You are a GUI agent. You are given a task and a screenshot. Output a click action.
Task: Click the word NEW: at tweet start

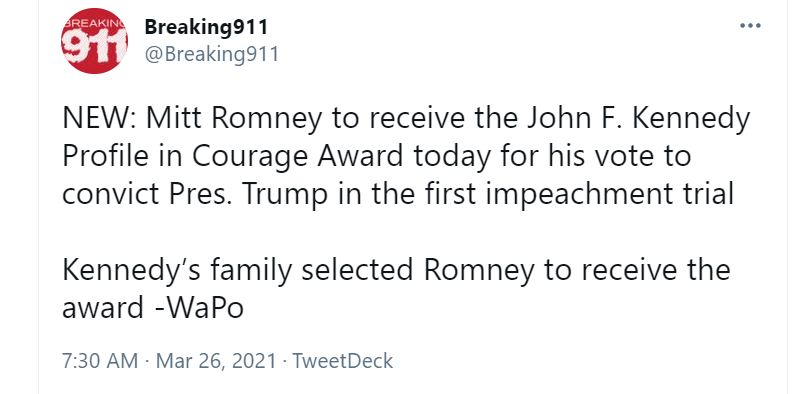click(100, 118)
